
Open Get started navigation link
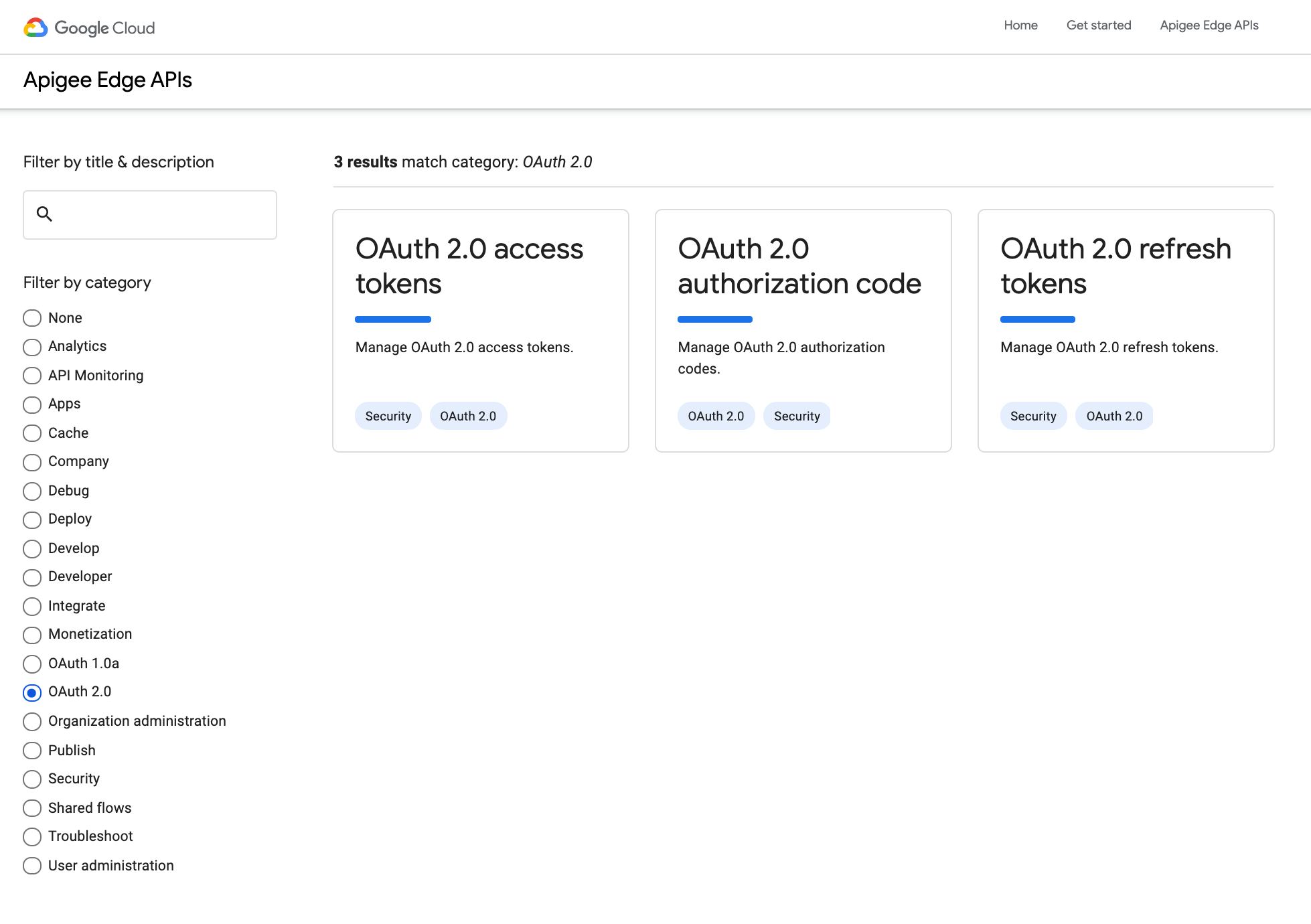(x=1098, y=25)
